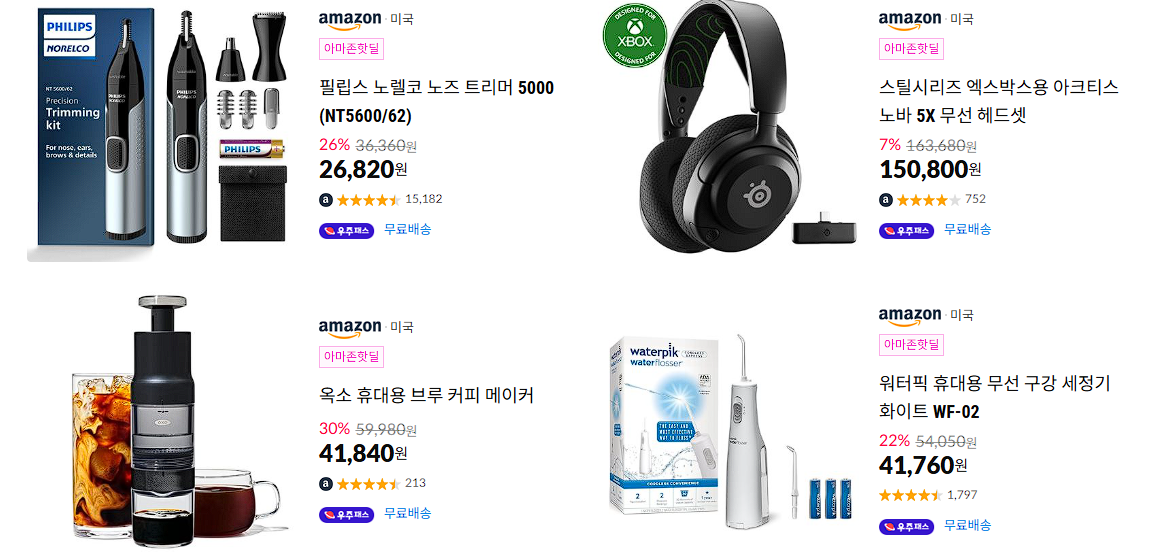Open the 스틸시리즈 엑스박스용 아크티스 노바 5X title link
1153x552 pixels.
point(999,101)
